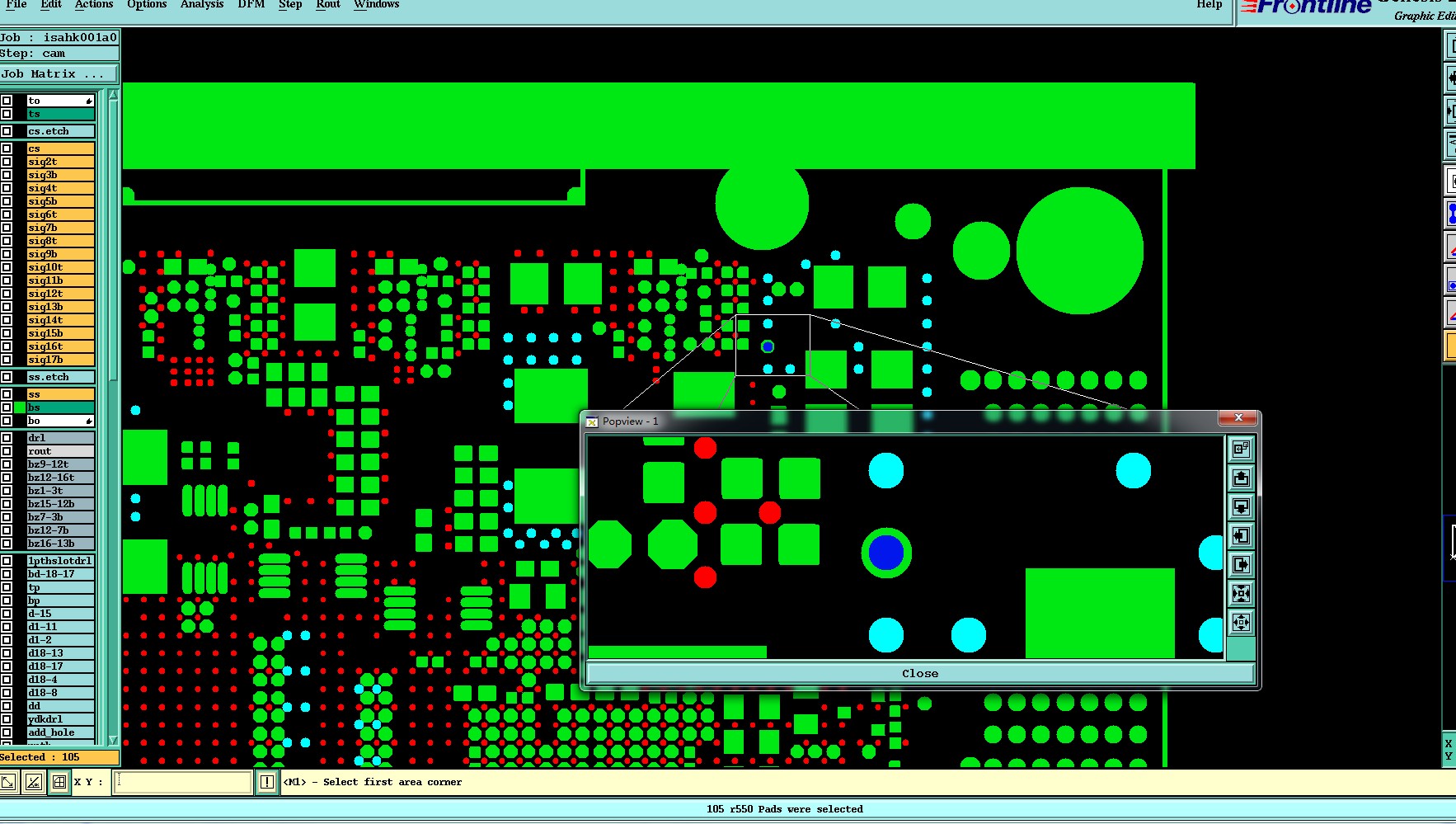1456x824 pixels.
Task: Click 'Selected : 105' status label
Action: coord(59,757)
